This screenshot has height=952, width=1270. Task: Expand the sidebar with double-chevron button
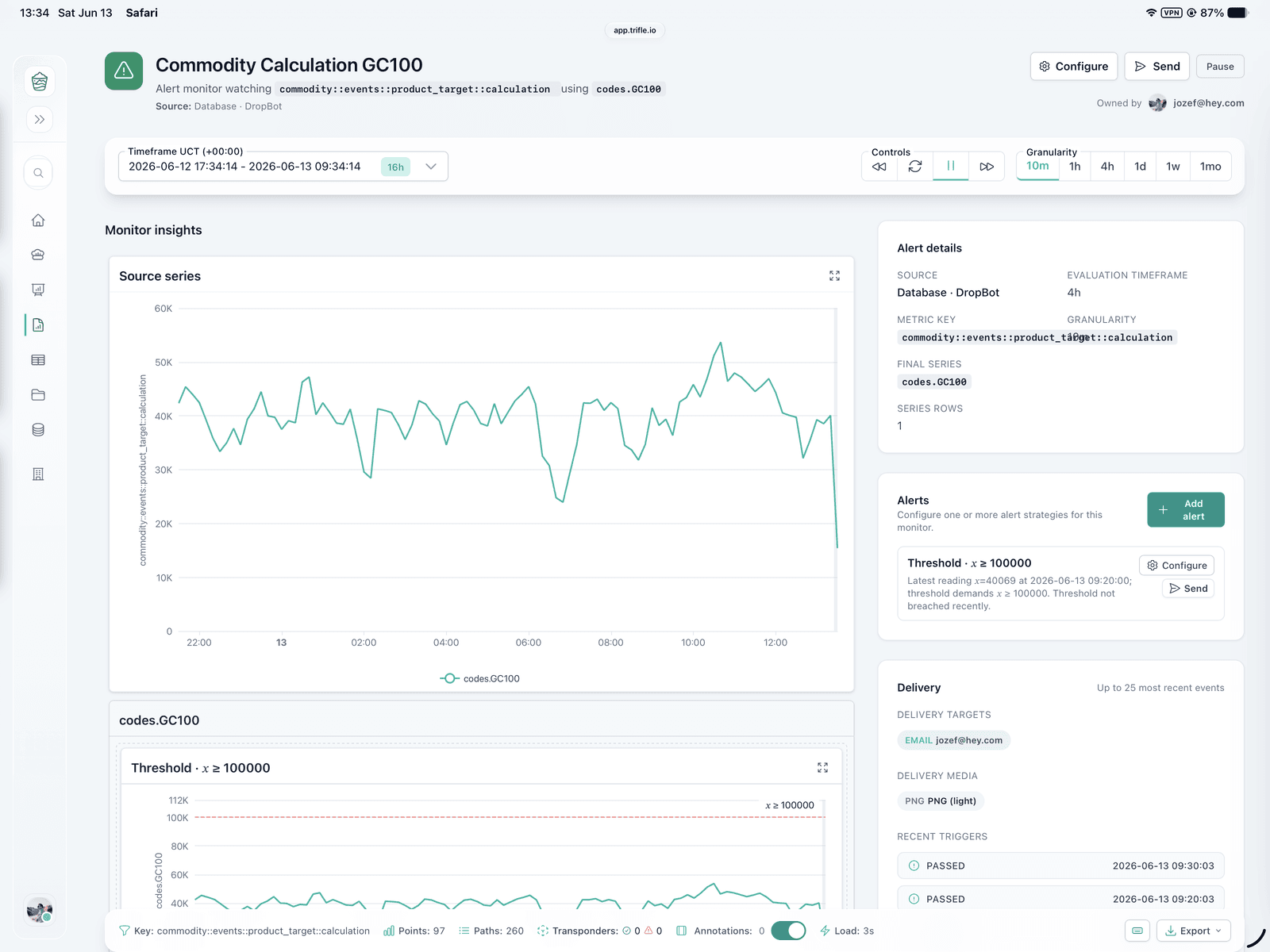point(39,120)
